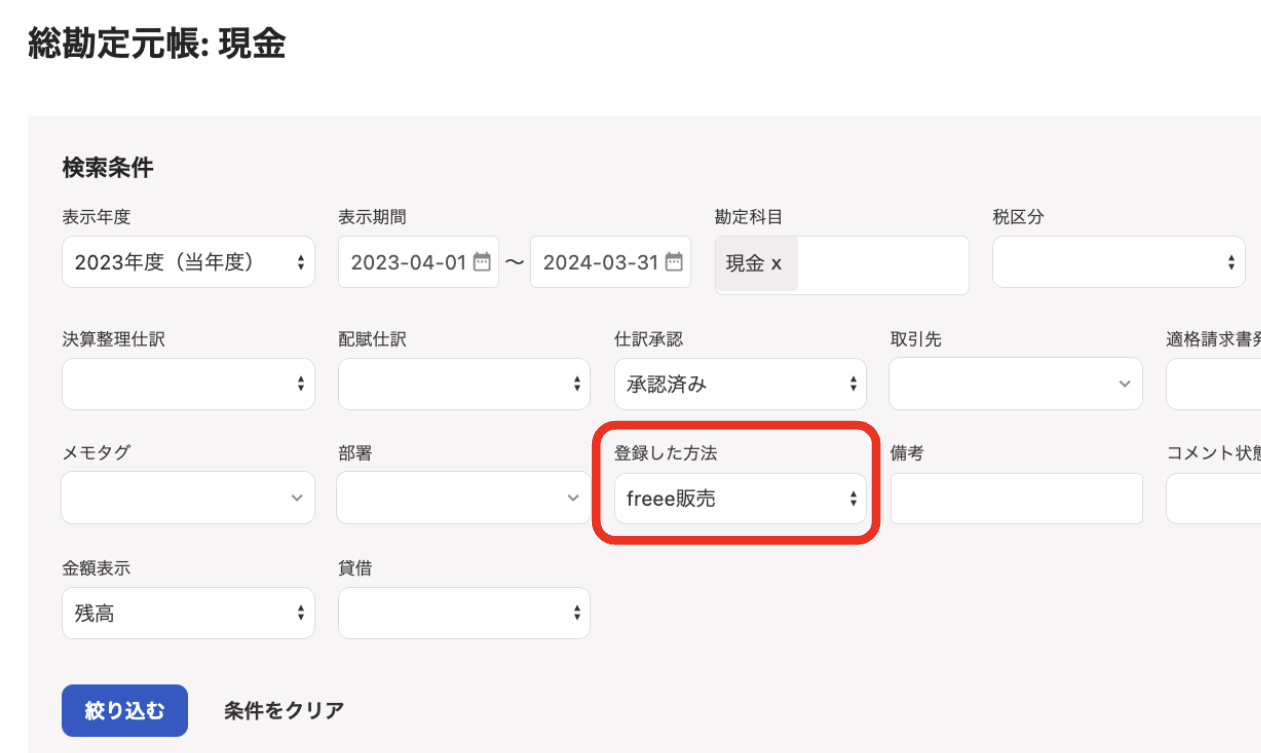Click the end date field 2024-03-31

pyautogui.click(x=610, y=262)
